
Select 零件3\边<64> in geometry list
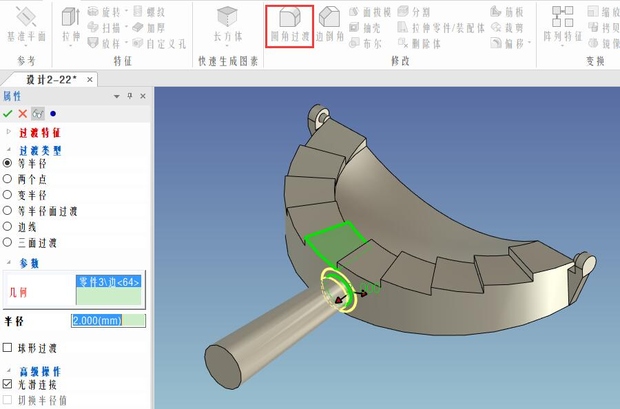(108, 282)
